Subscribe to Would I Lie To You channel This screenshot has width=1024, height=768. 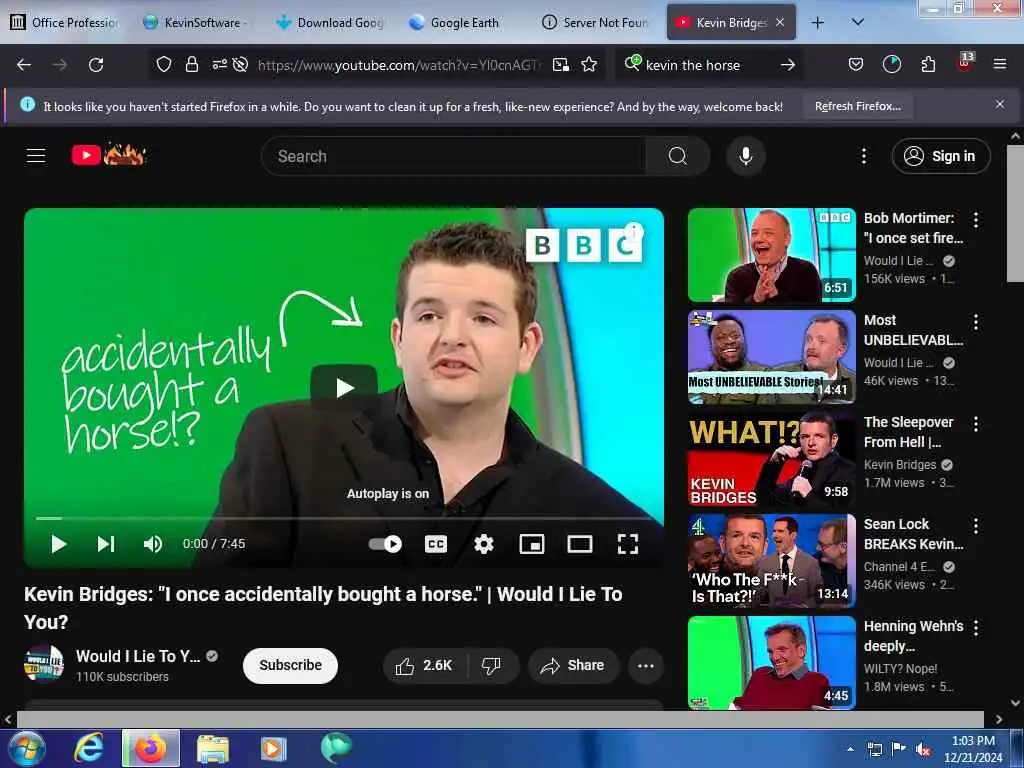(x=290, y=665)
